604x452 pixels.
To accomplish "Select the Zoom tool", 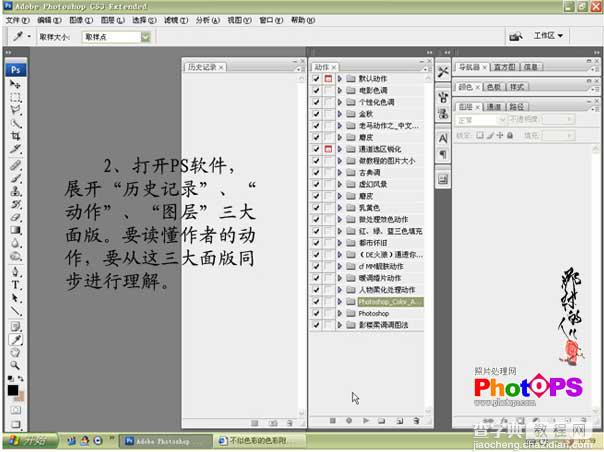I will (x=15, y=365).
